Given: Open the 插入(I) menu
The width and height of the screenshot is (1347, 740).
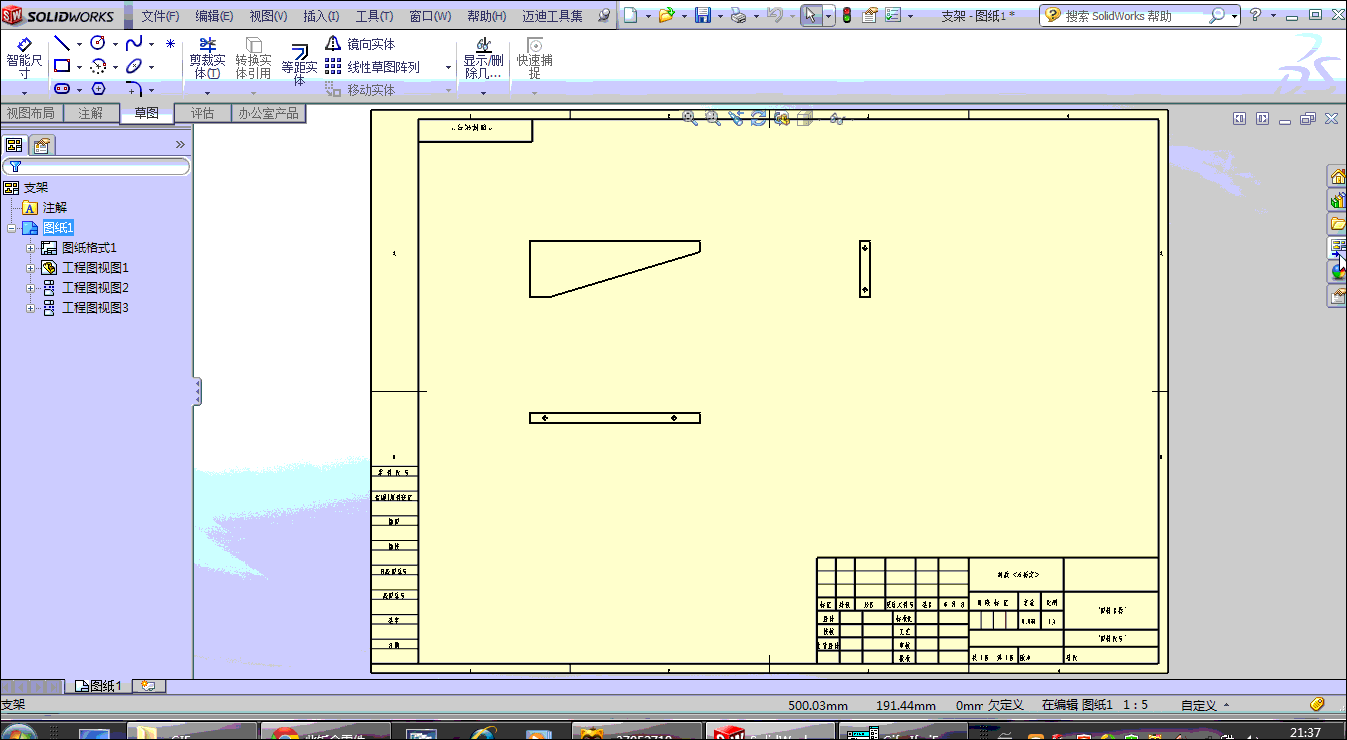Looking at the screenshot, I should point(321,16).
